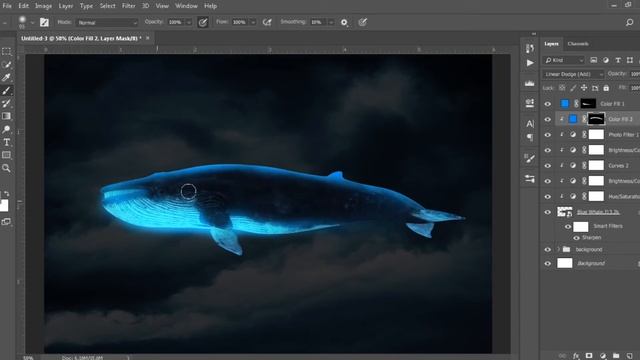Open the Actions panel play icon
Screen dimensions: 640x360
click(x=530, y=63)
